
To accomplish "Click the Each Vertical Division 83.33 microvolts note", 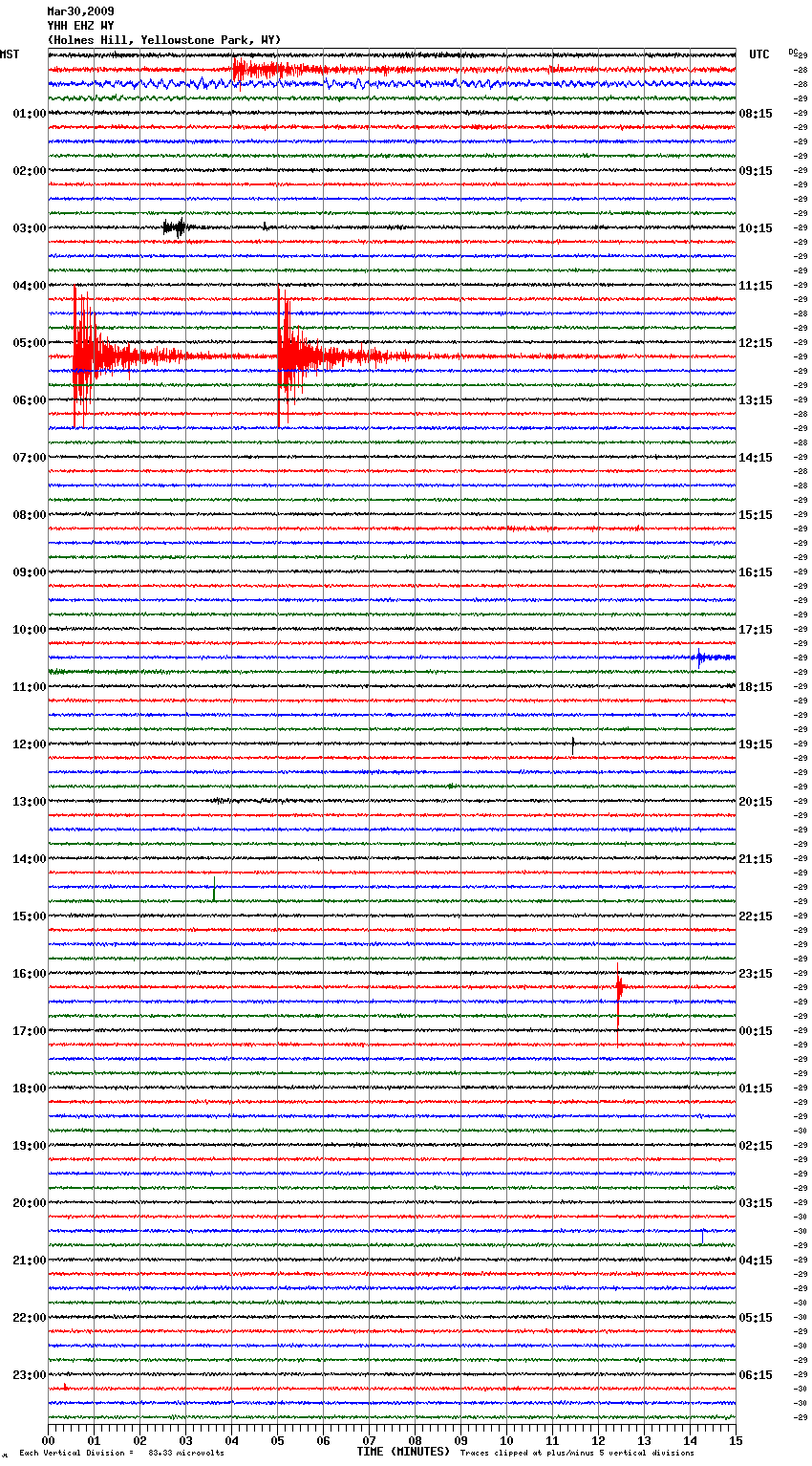I will 121,1454.
